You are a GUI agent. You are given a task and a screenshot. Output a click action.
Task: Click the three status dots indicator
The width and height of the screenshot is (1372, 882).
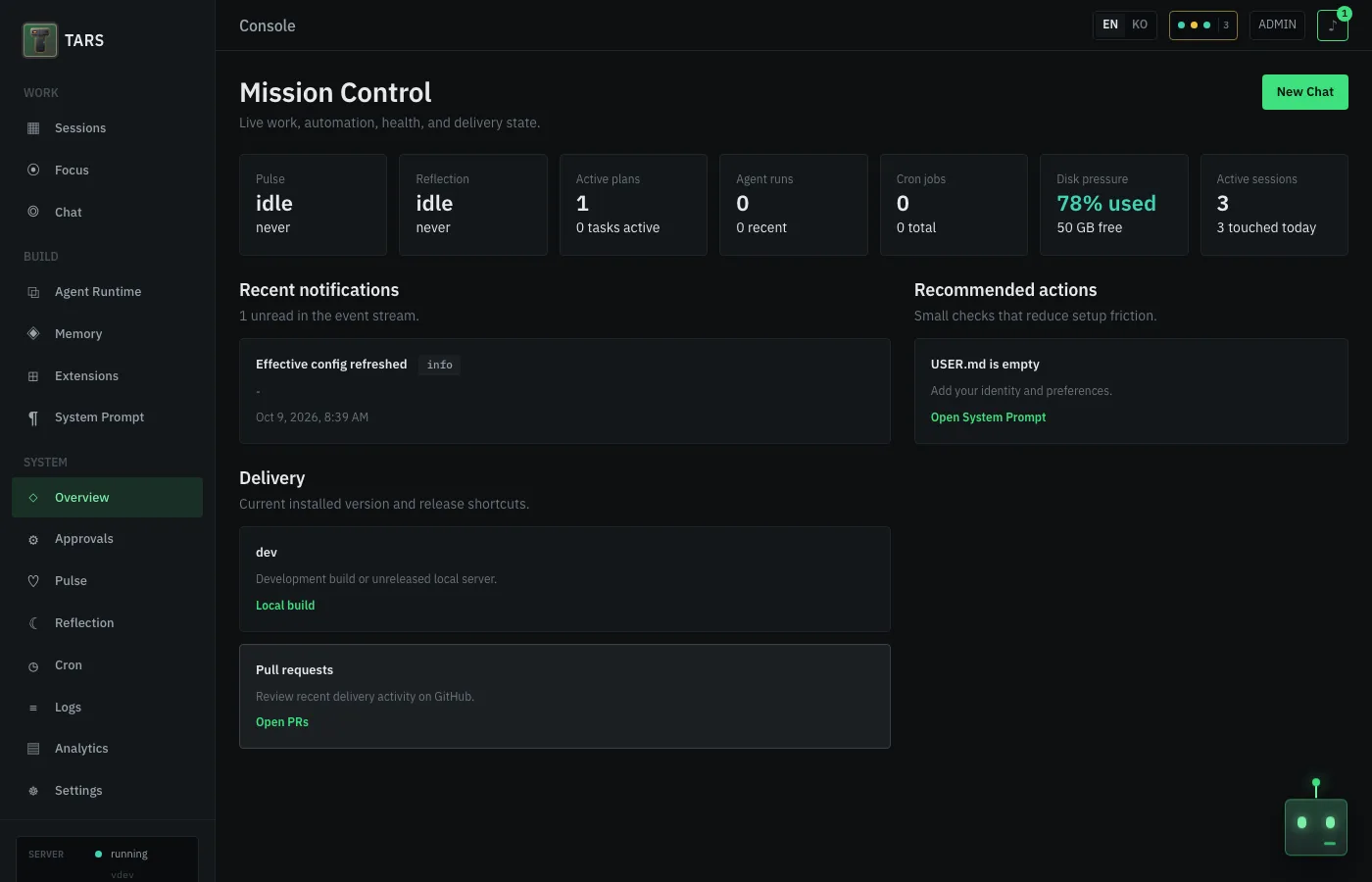coord(1194,25)
